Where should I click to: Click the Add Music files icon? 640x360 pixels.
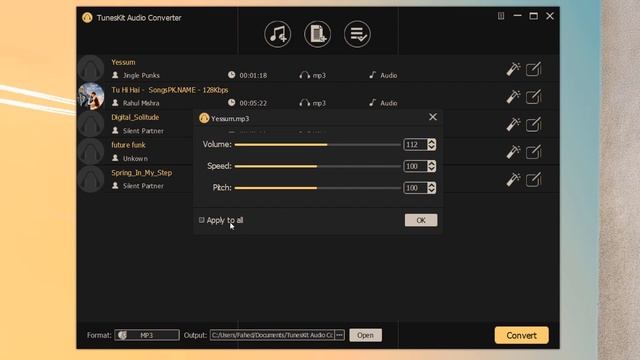[278, 34]
